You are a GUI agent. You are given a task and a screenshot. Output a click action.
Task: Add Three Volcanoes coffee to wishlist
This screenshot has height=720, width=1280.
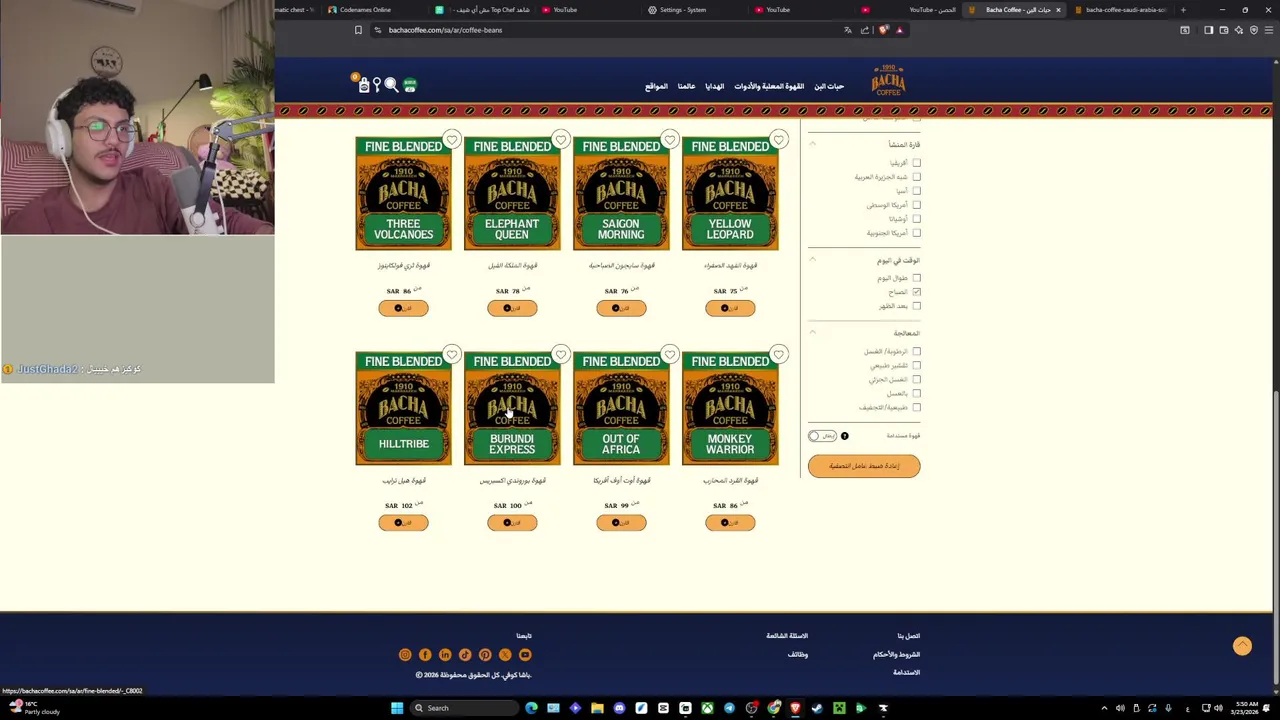452,140
